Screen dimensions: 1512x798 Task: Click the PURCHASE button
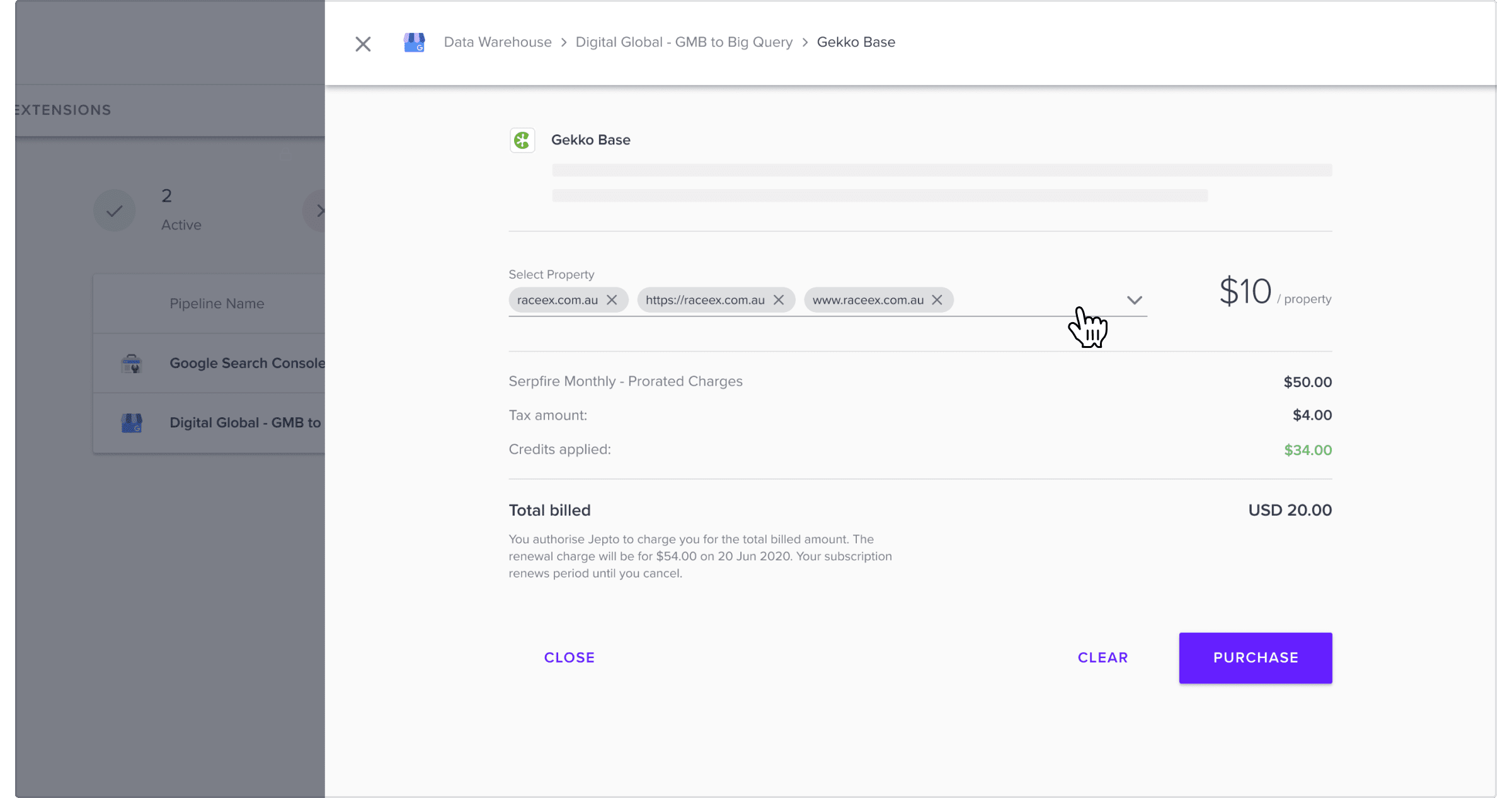1256,657
